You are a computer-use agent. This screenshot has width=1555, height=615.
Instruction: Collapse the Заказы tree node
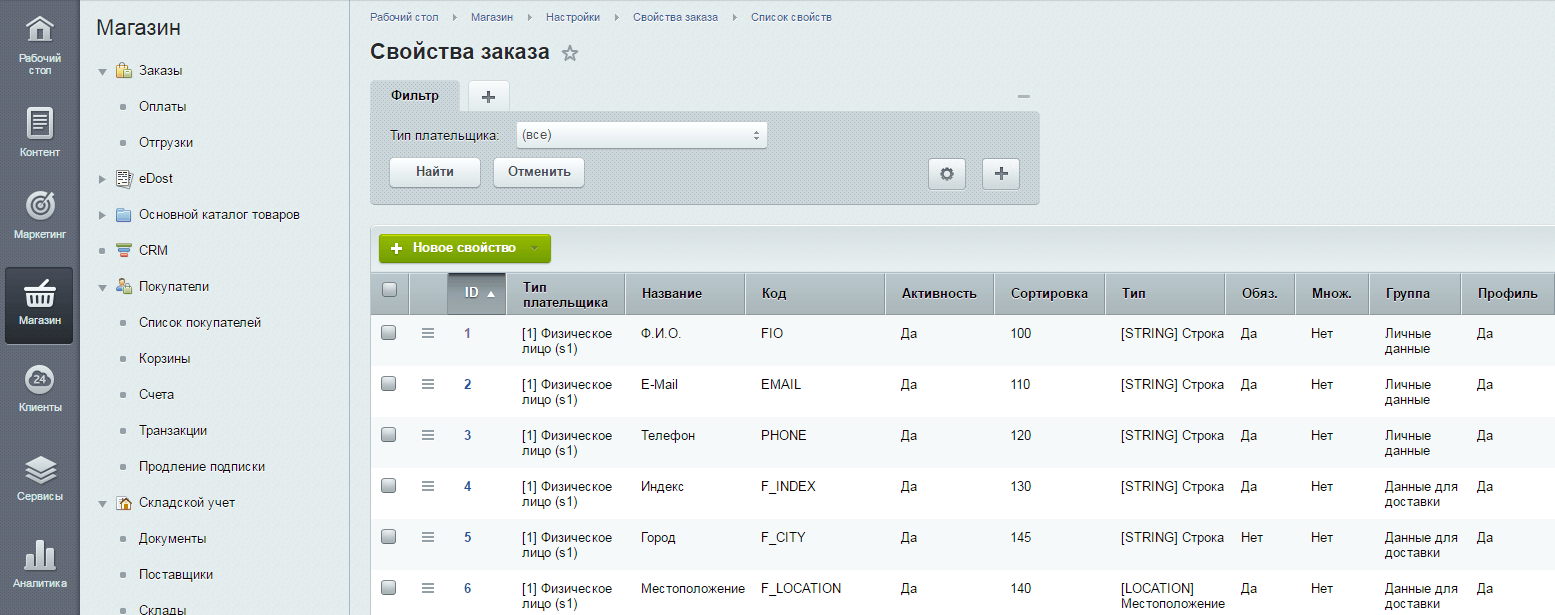tap(102, 71)
